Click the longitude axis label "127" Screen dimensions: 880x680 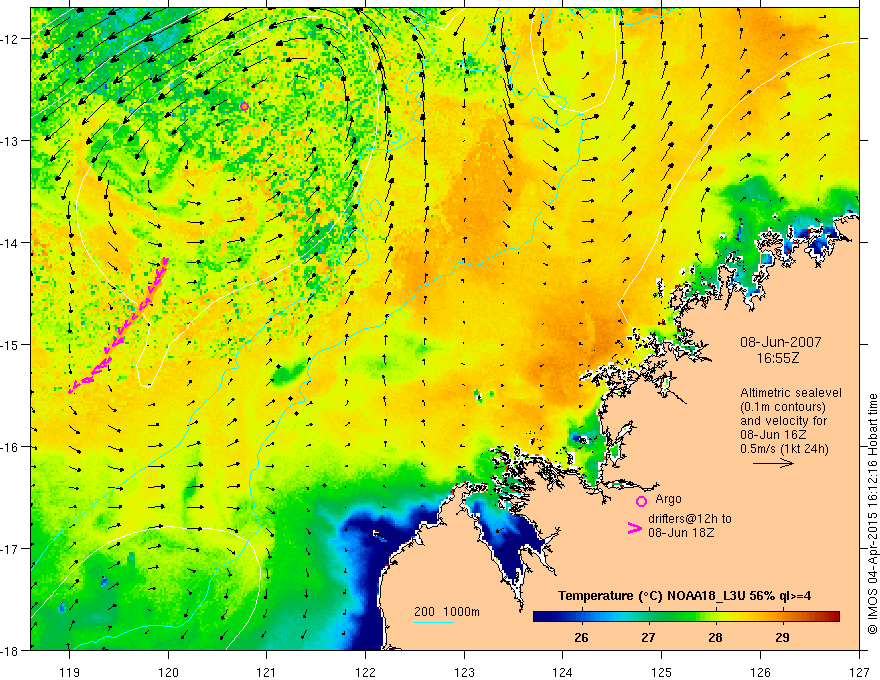[x=859, y=672]
